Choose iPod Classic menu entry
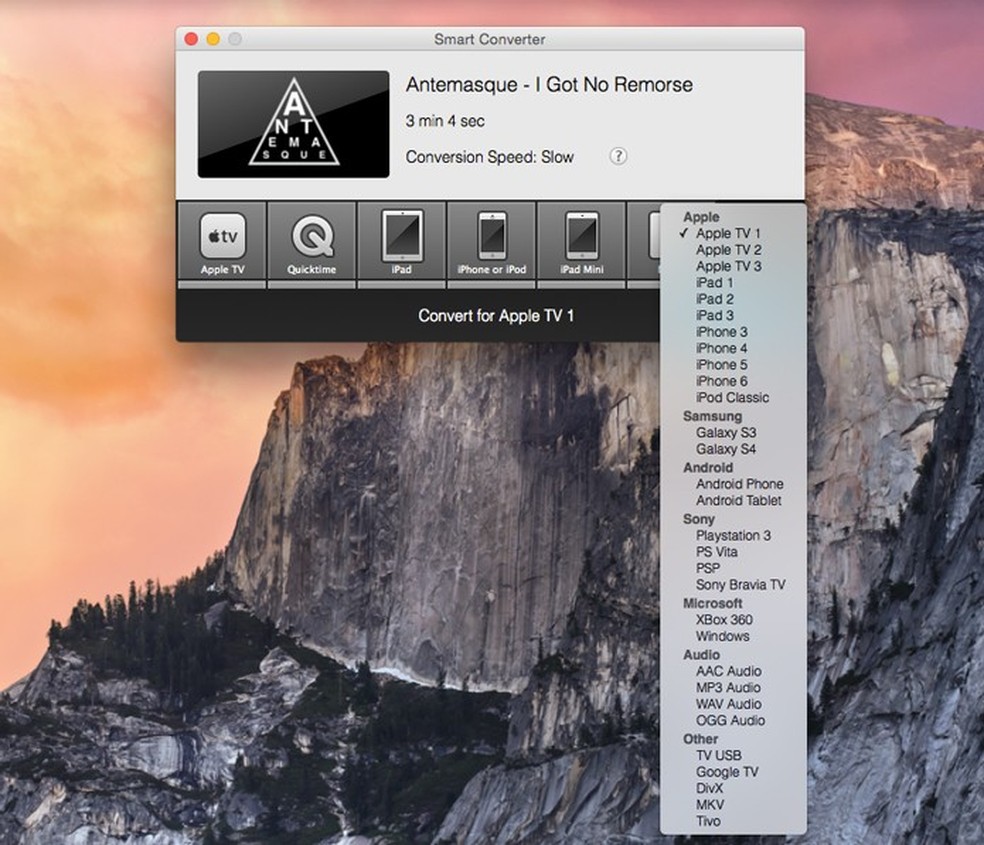Viewport: 984px width, 845px height. pos(733,397)
